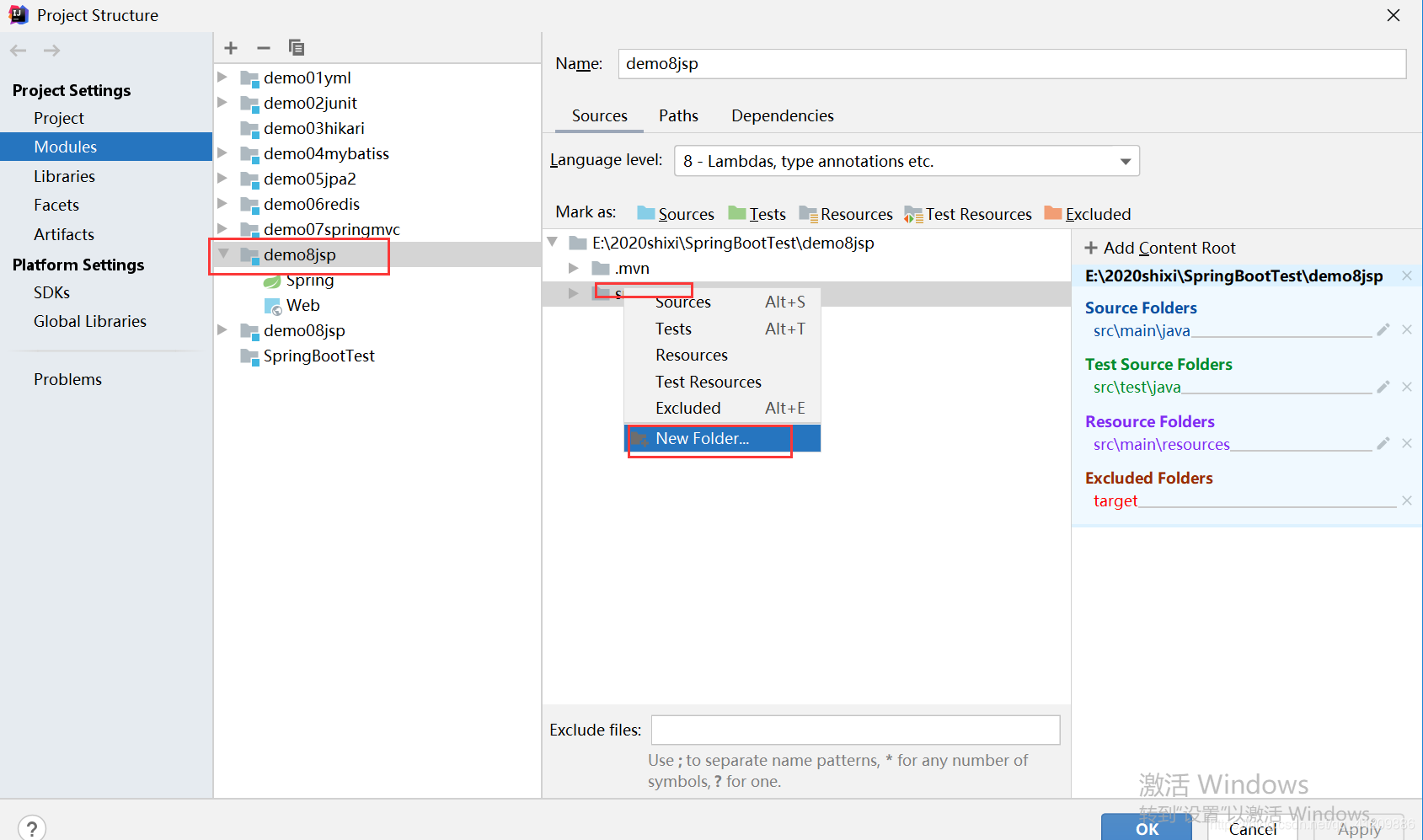Unmark src\main\java source folder with X
The width and height of the screenshot is (1423, 840).
(x=1407, y=329)
